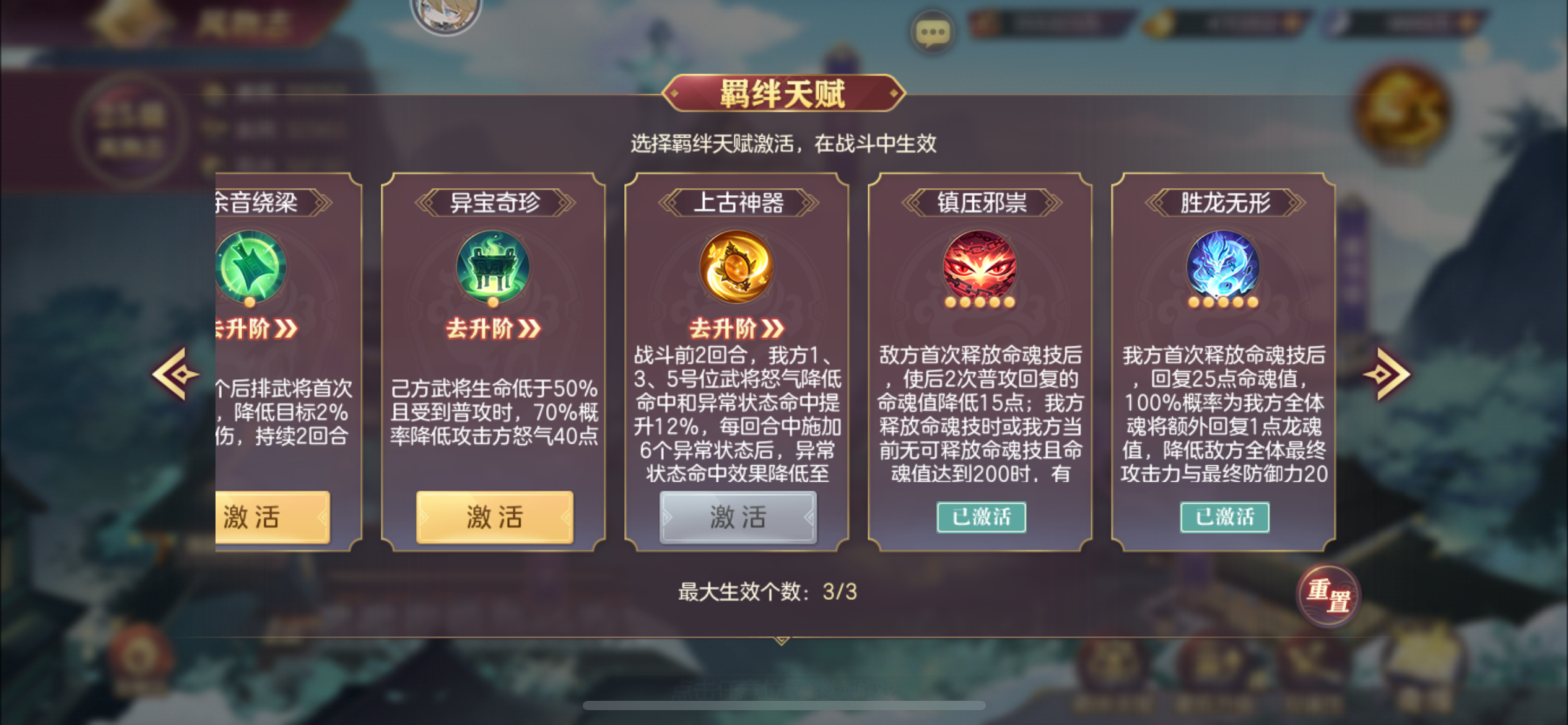Click the greyed 激活 button under 上古神器

tap(738, 517)
